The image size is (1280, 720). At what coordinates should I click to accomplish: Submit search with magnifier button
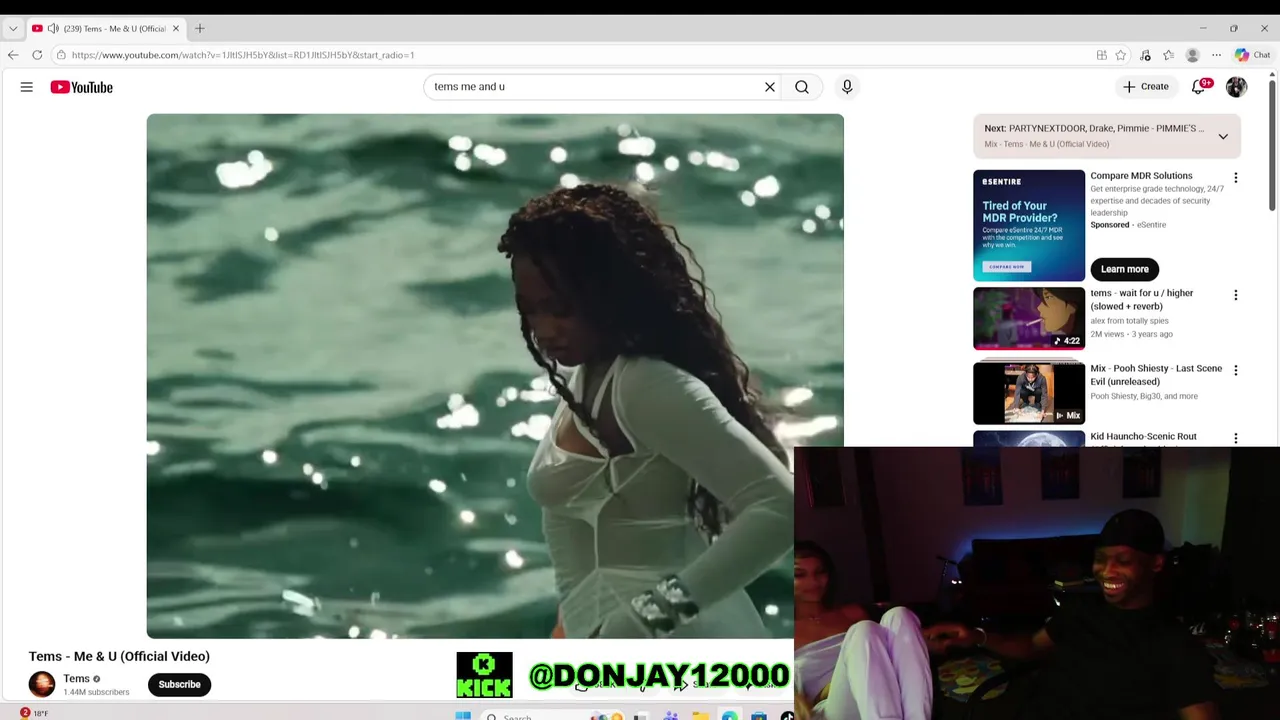(802, 87)
